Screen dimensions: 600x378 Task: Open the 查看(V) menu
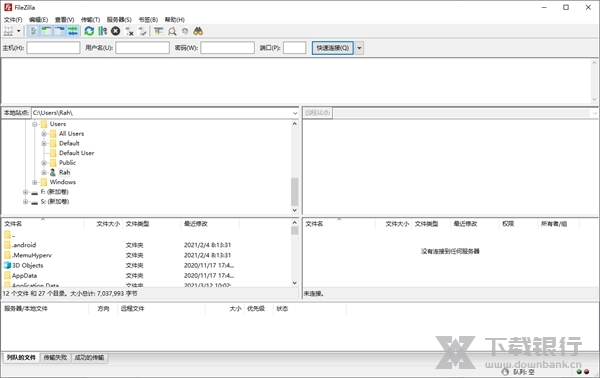coord(64,20)
